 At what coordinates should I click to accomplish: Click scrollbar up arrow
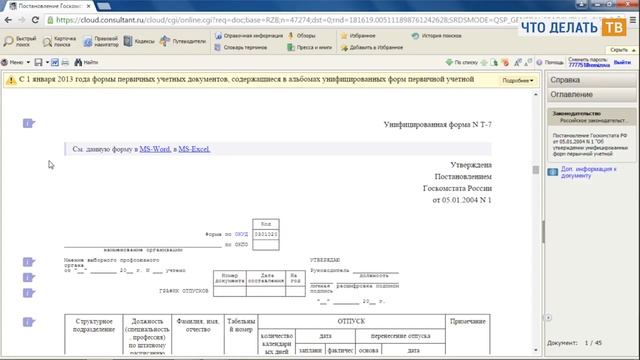coord(536,94)
